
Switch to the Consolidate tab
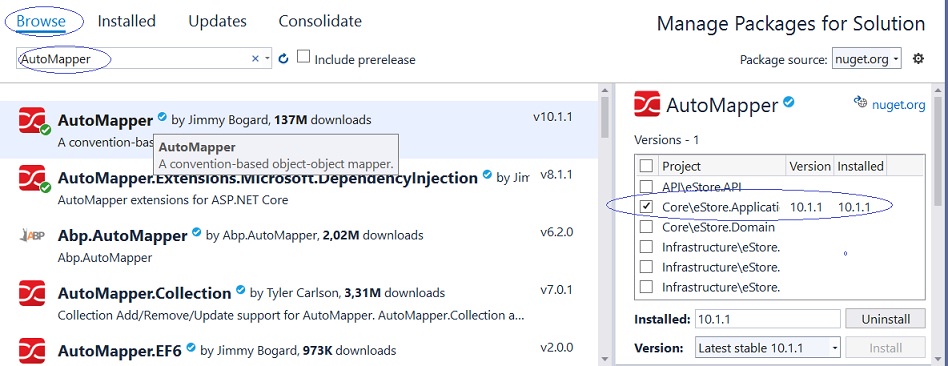(320, 21)
